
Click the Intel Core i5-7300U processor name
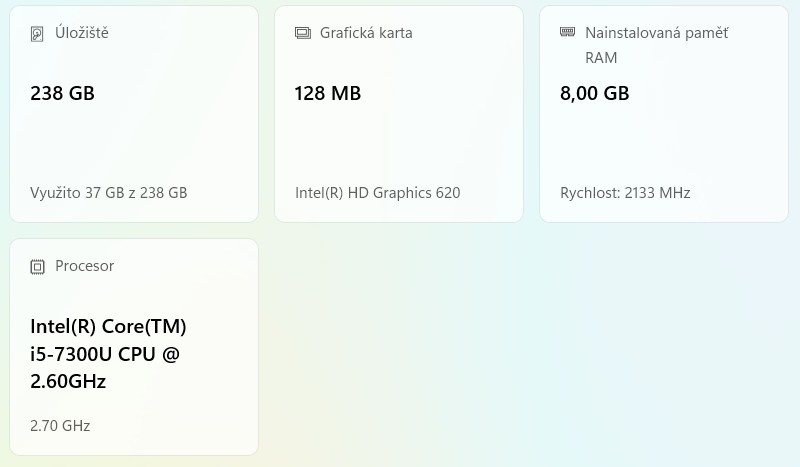click(x=108, y=354)
